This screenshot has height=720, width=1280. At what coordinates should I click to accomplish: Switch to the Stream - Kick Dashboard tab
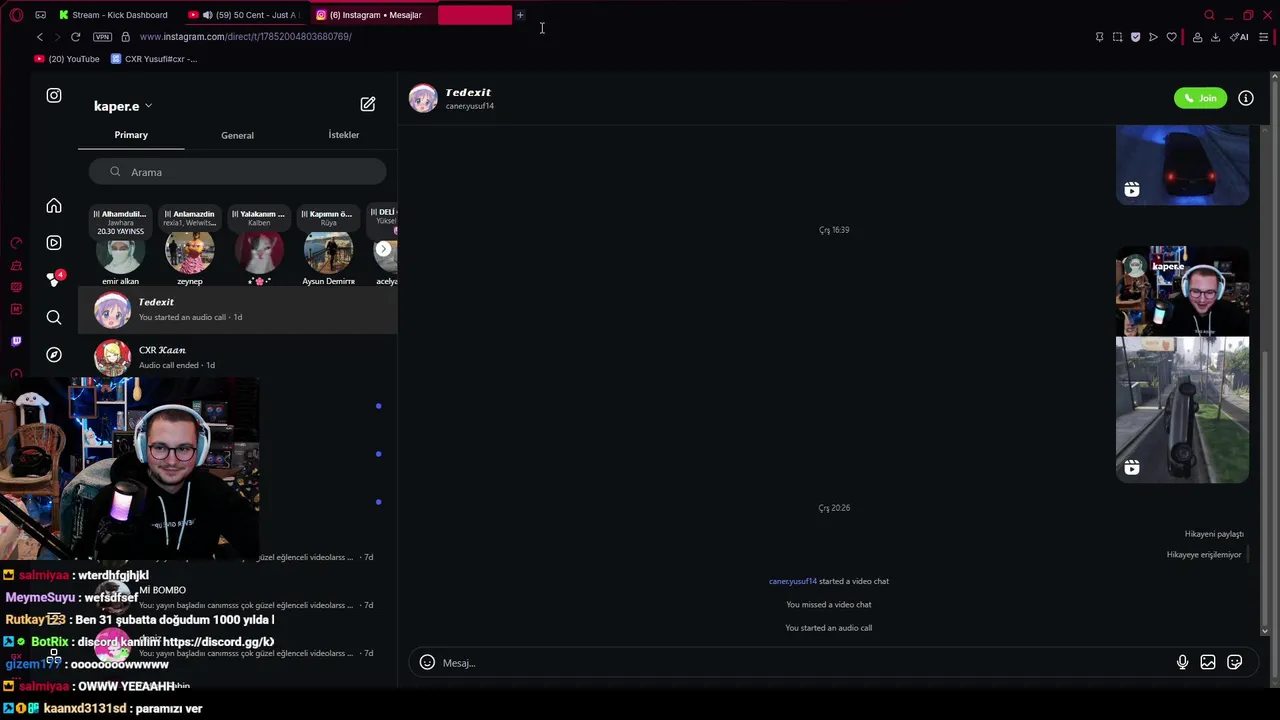[113, 15]
